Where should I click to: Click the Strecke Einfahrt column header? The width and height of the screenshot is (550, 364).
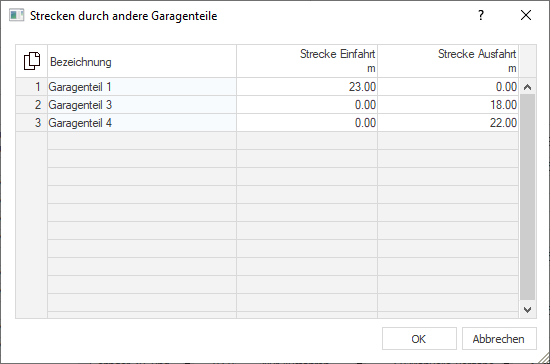pyautogui.click(x=307, y=61)
